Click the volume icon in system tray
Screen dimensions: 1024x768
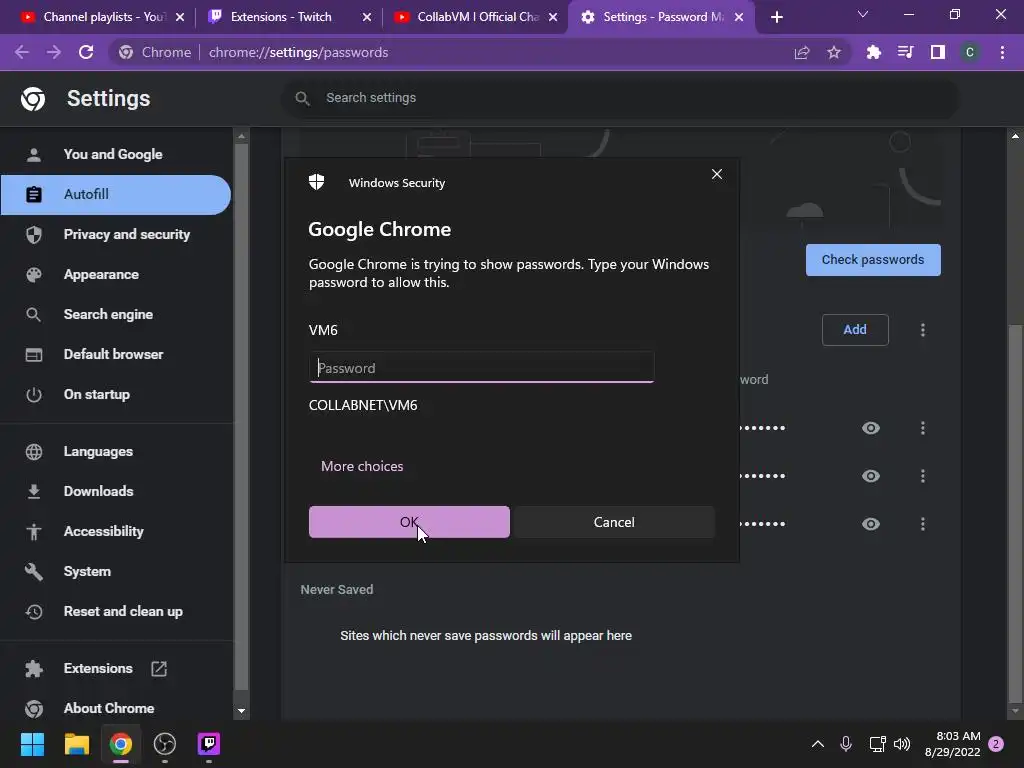coord(902,744)
